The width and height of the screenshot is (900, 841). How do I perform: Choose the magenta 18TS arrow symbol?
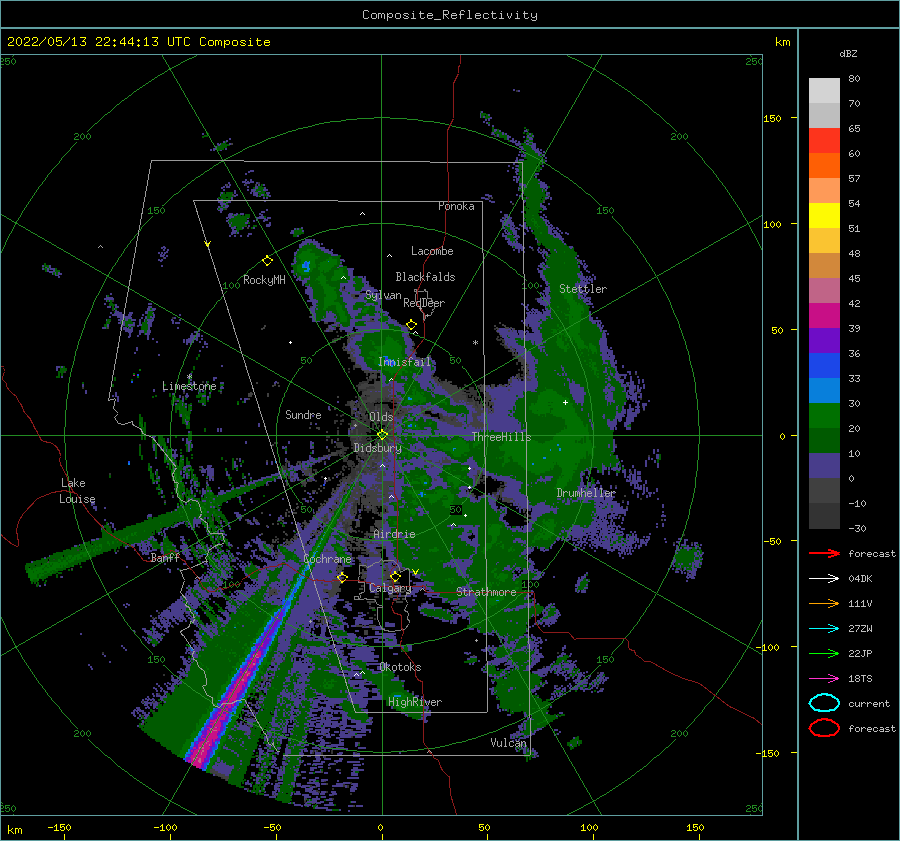point(824,679)
